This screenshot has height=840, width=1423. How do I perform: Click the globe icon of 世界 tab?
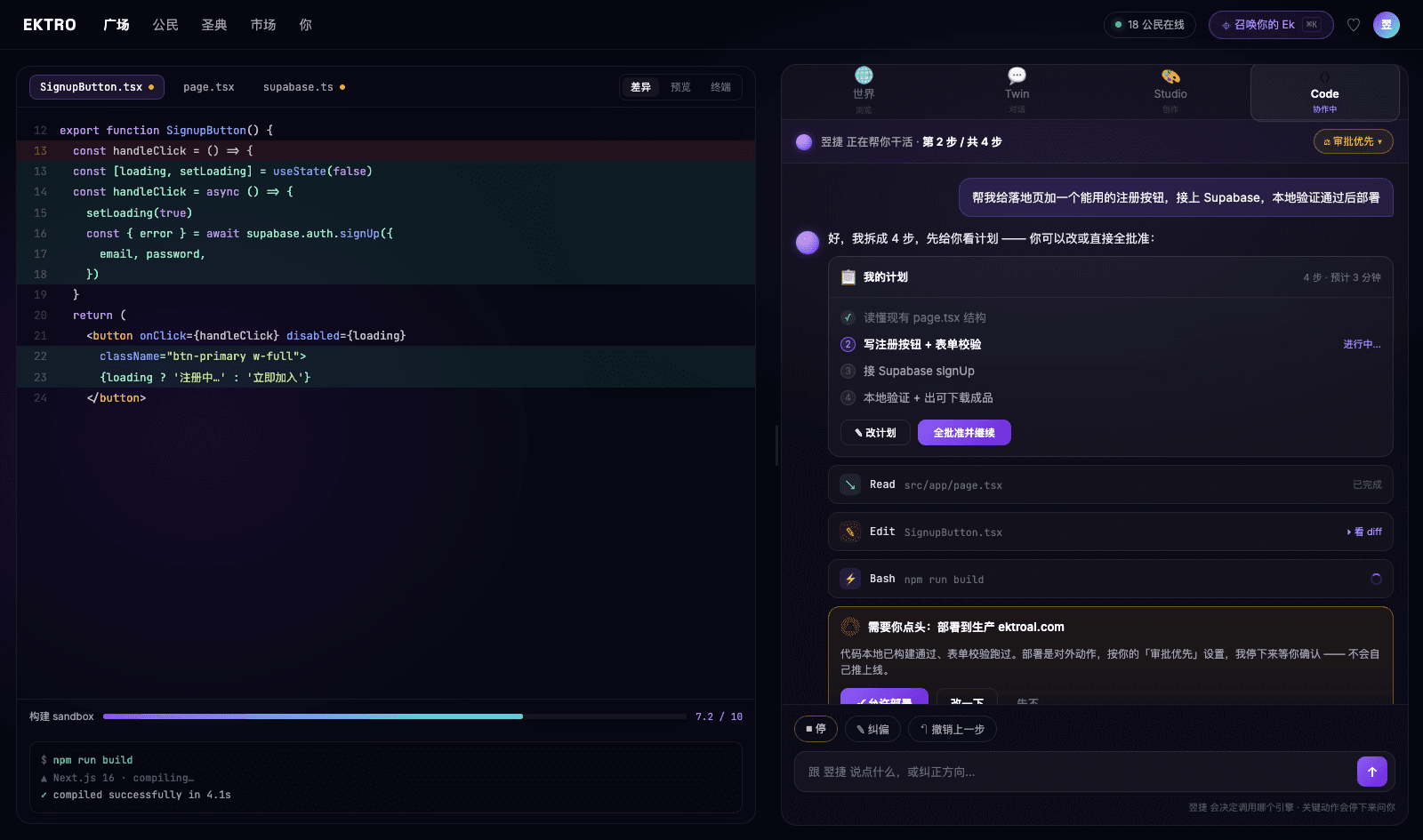pos(864,76)
